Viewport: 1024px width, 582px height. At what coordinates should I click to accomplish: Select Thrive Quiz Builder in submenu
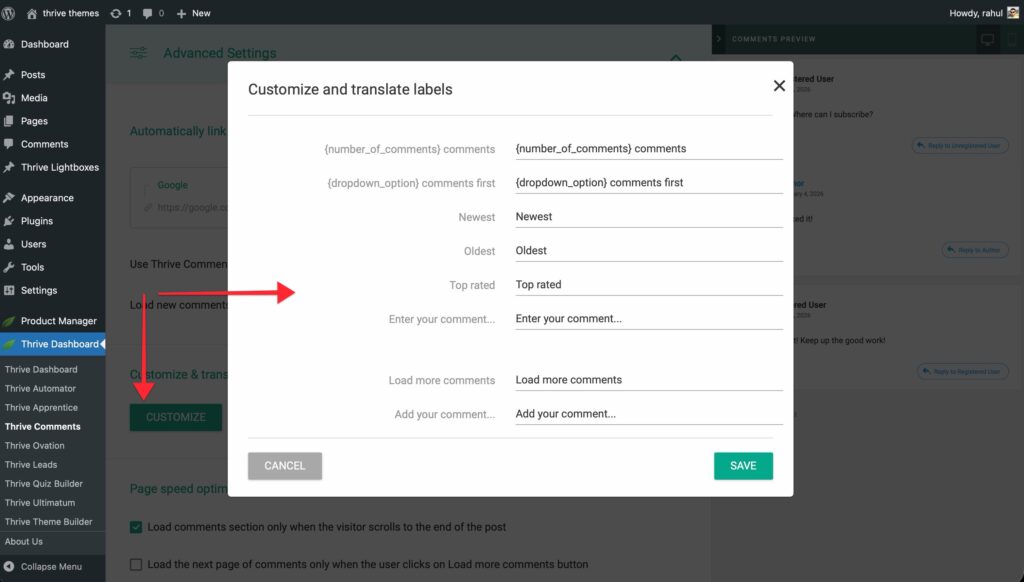(x=44, y=484)
